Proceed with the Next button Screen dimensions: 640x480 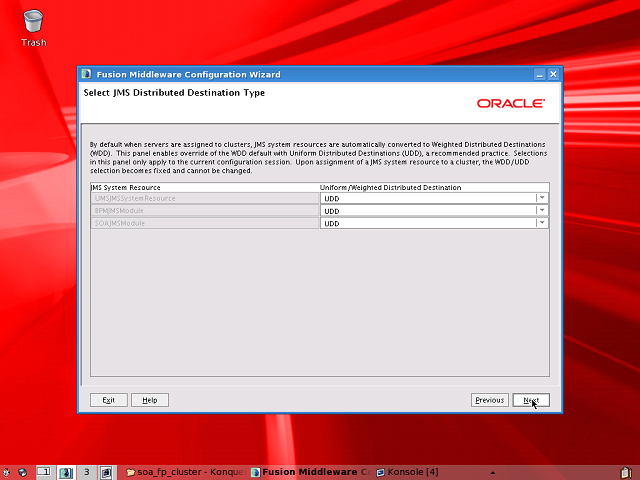[x=531, y=400]
